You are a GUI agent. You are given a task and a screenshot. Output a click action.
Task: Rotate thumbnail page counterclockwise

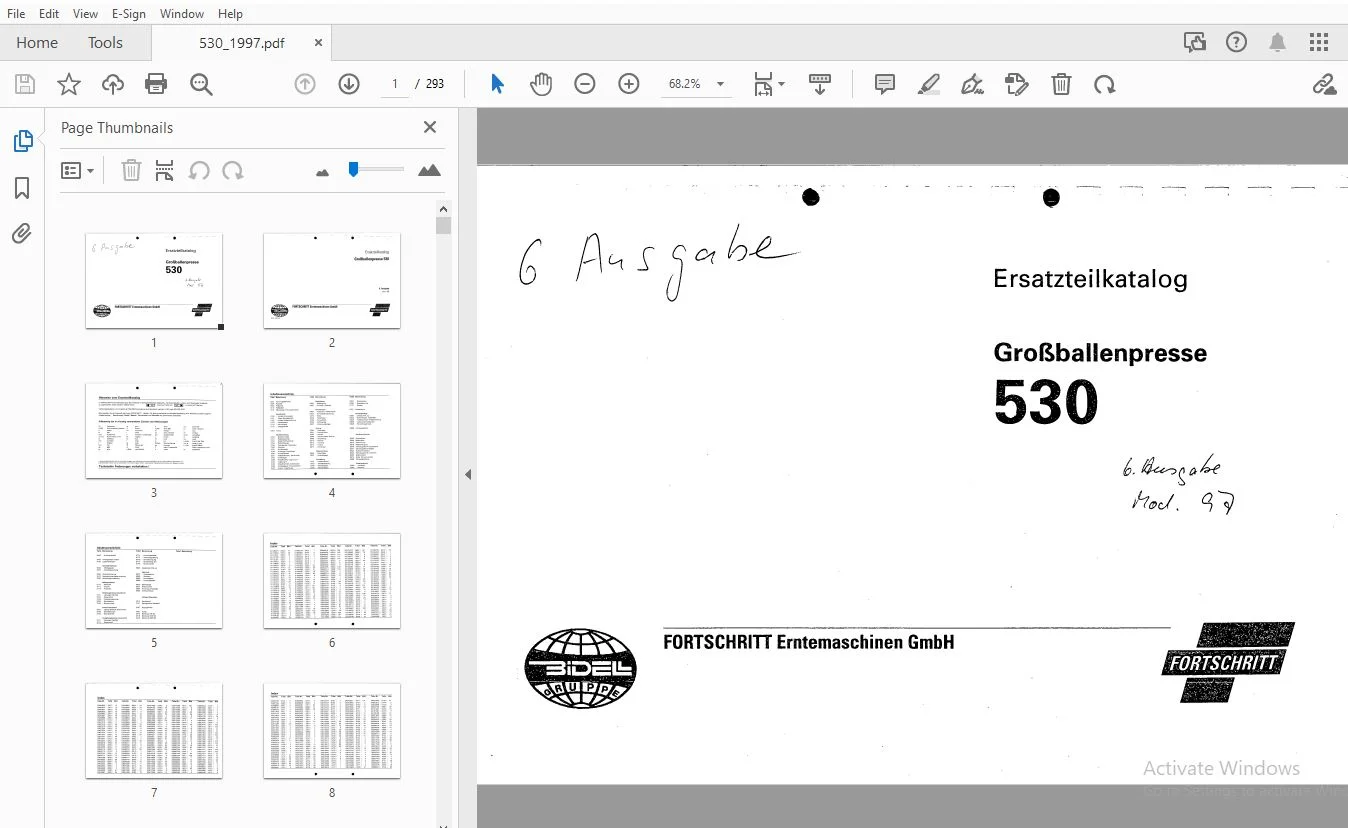point(199,171)
